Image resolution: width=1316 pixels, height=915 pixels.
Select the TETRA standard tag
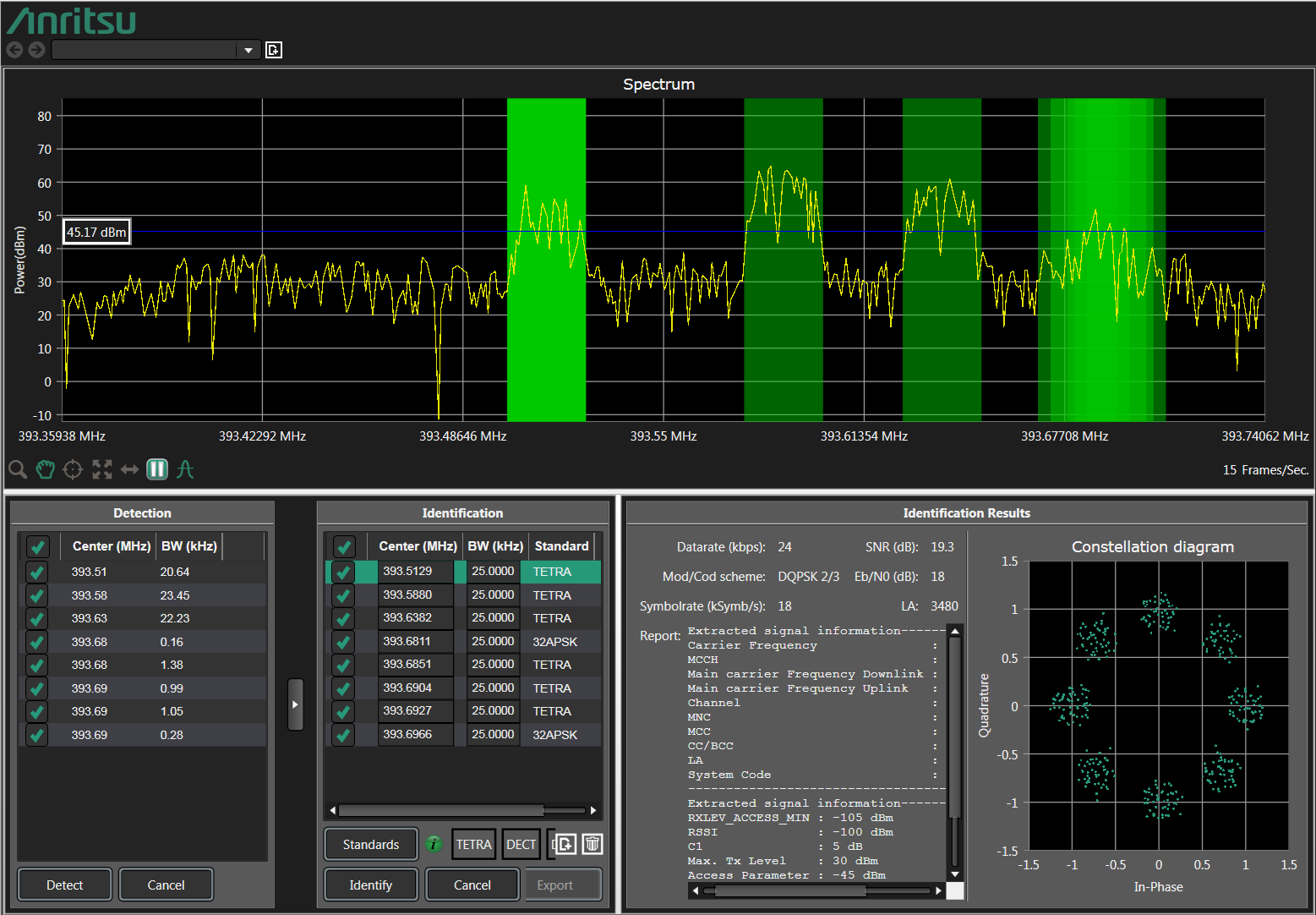tap(473, 844)
